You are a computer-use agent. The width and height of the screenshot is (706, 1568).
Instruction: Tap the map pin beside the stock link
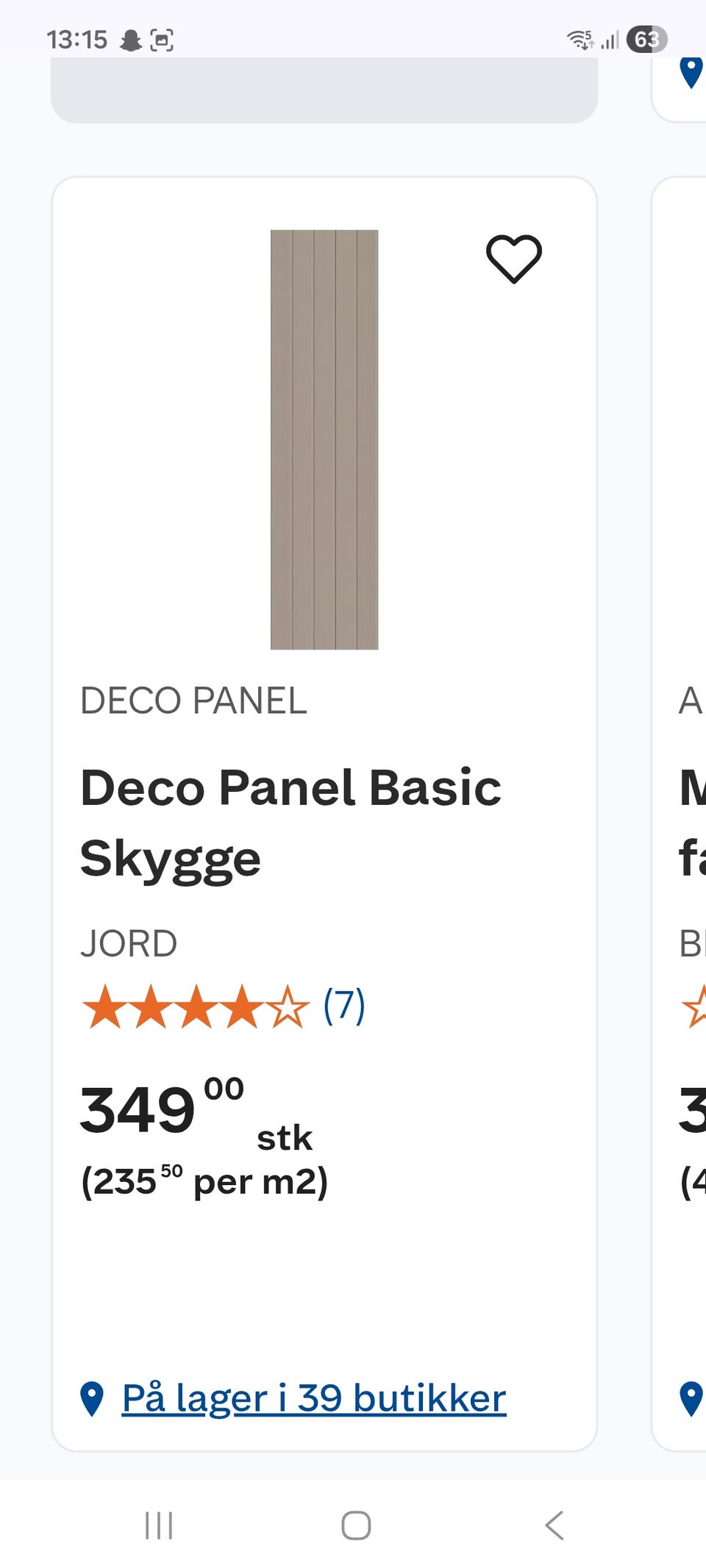pyautogui.click(x=92, y=1398)
